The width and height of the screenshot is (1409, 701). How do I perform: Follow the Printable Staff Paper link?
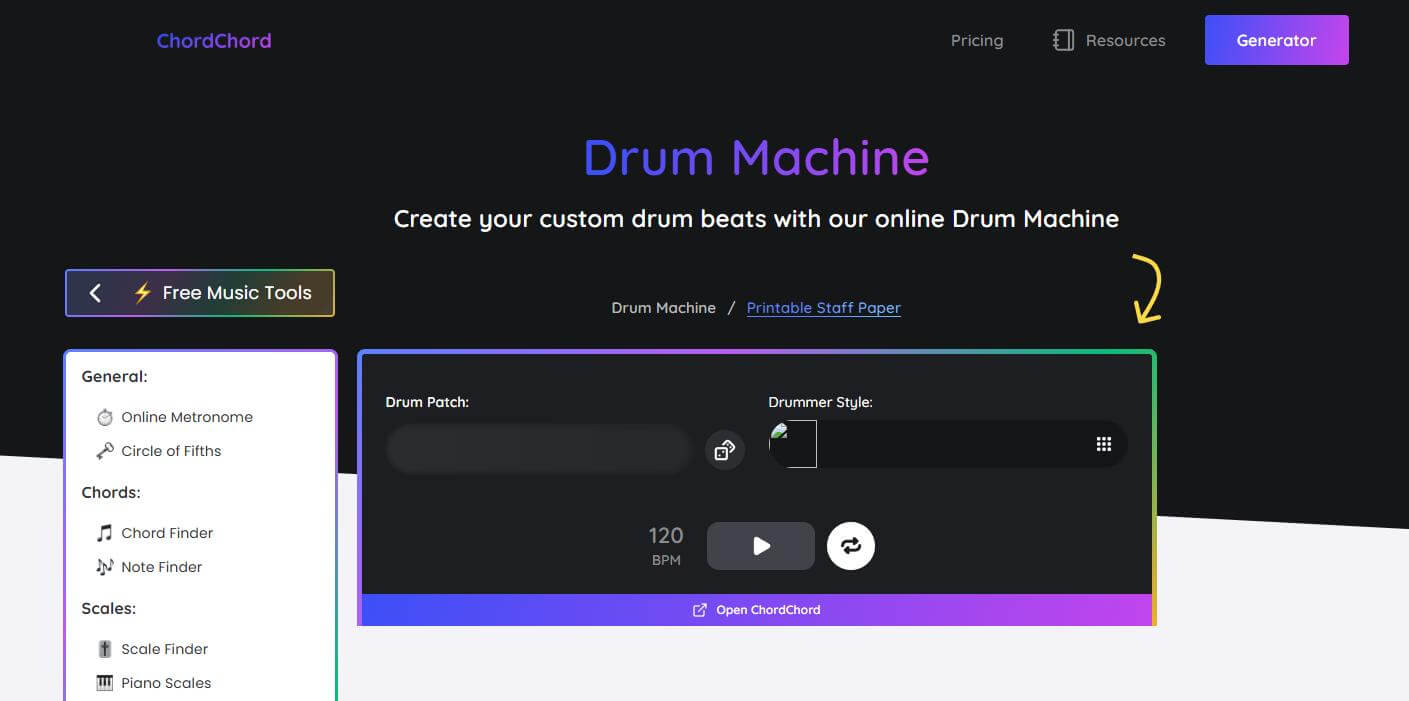pyautogui.click(x=823, y=307)
